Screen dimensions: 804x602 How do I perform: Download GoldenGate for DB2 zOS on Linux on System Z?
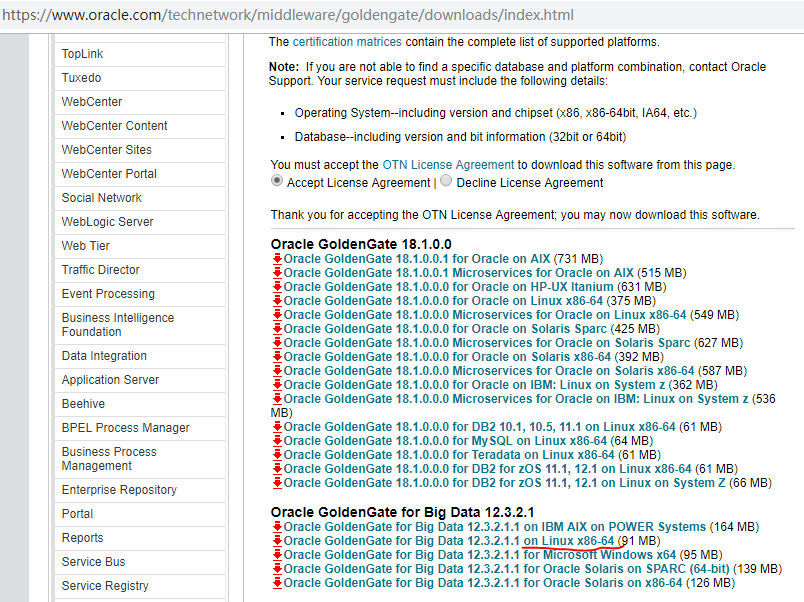click(x=505, y=483)
